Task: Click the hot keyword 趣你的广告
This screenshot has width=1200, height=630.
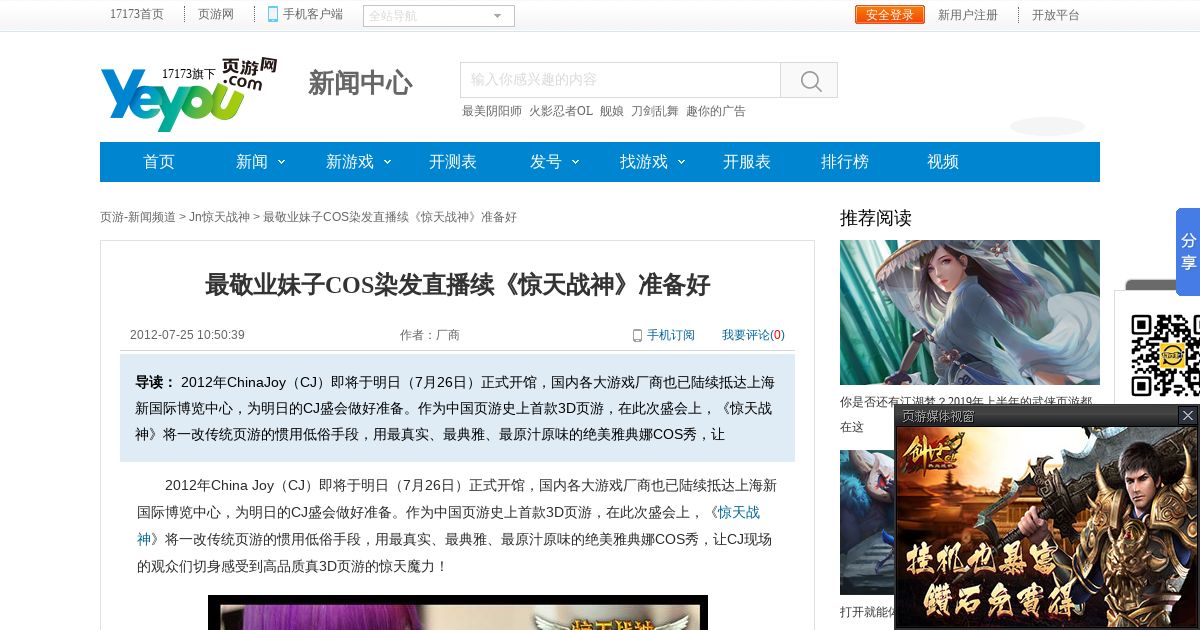Action: coord(716,111)
